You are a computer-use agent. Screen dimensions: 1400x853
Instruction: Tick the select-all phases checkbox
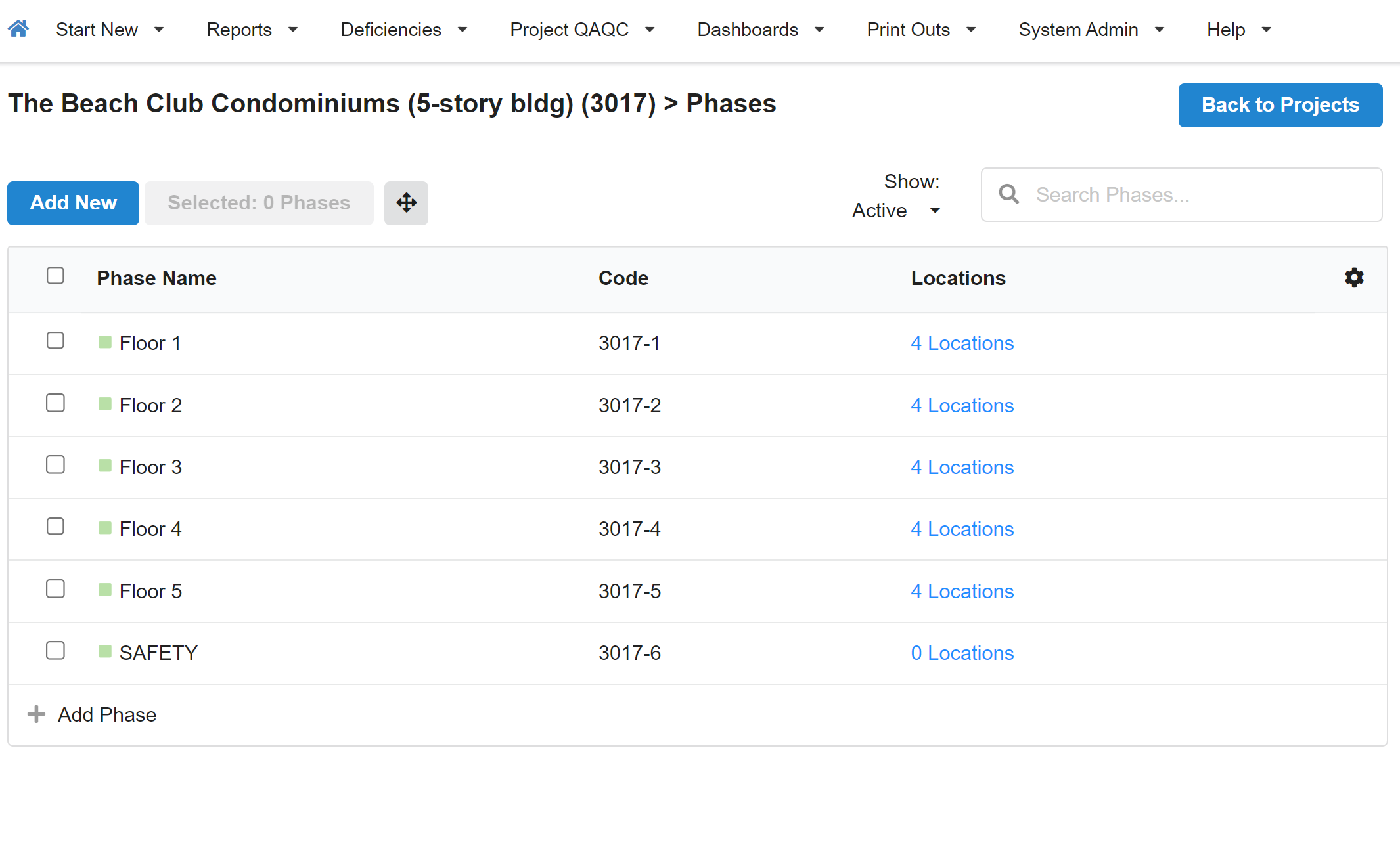point(55,275)
